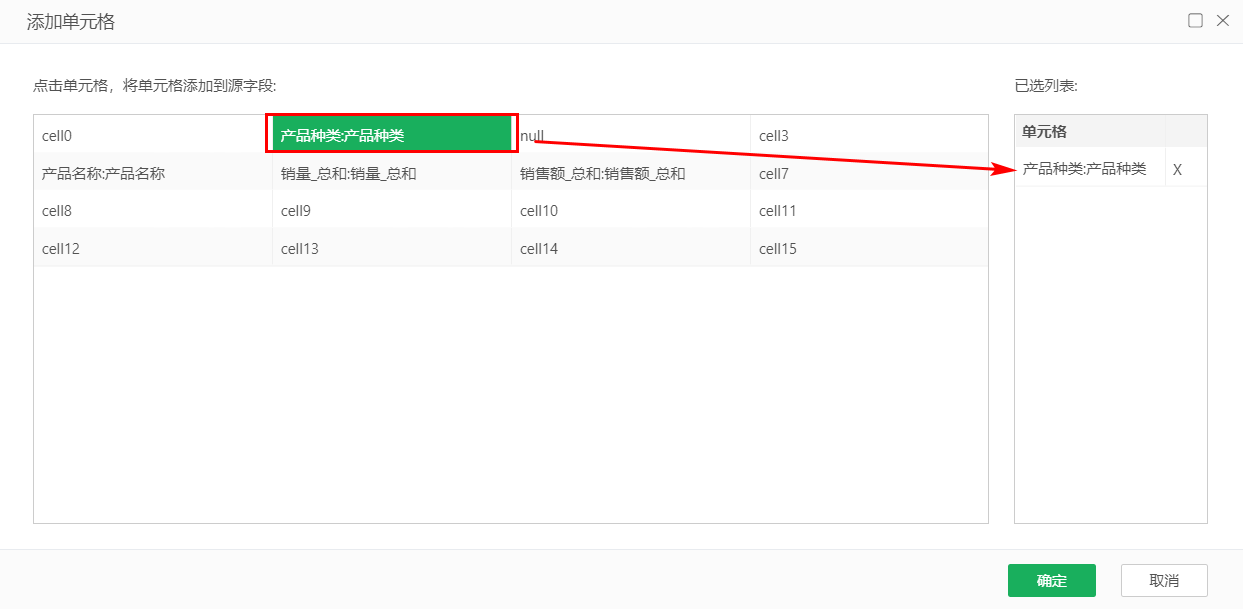Close the 添加单元格 dialog
The image size is (1243, 609).
pos(1222,21)
